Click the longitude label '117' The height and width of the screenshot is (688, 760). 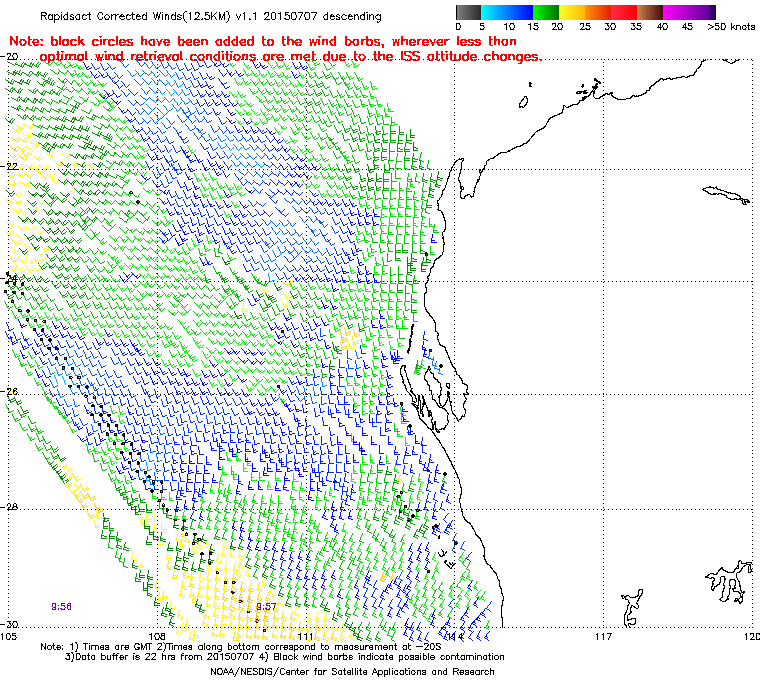pyautogui.click(x=603, y=636)
